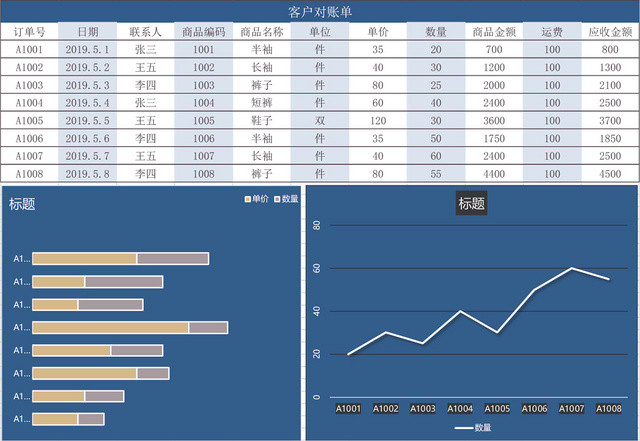Click the 数量 legend swatch in bar chart
The width and height of the screenshot is (640, 441).
point(277,199)
